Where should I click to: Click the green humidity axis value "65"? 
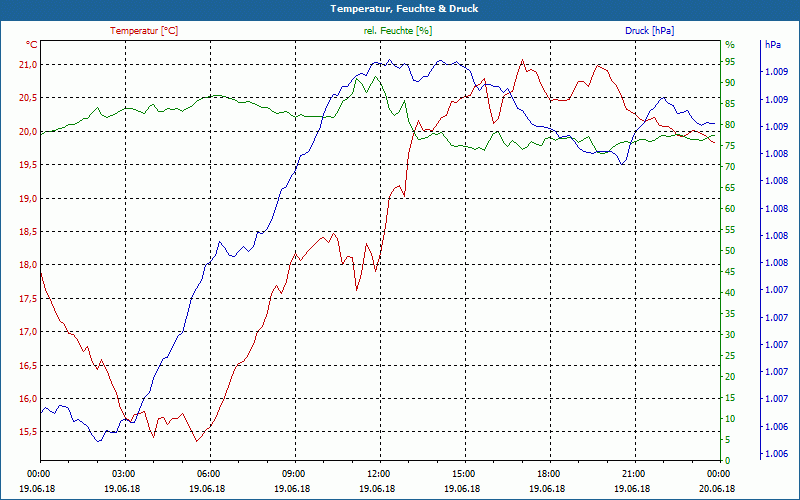pyautogui.click(x=730, y=188)
